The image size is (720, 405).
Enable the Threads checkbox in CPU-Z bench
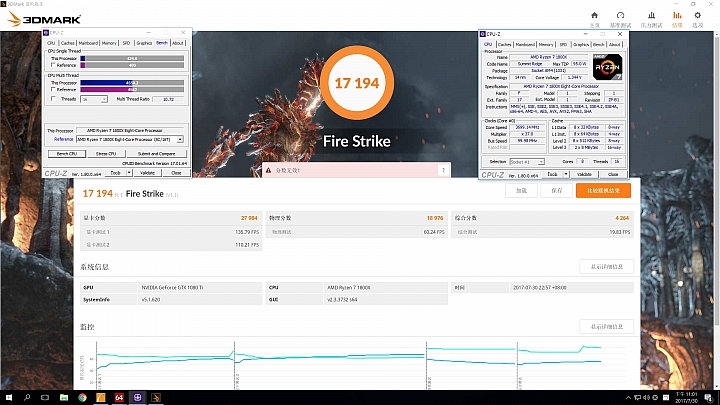pyautogui.click(x=53, y=99)
